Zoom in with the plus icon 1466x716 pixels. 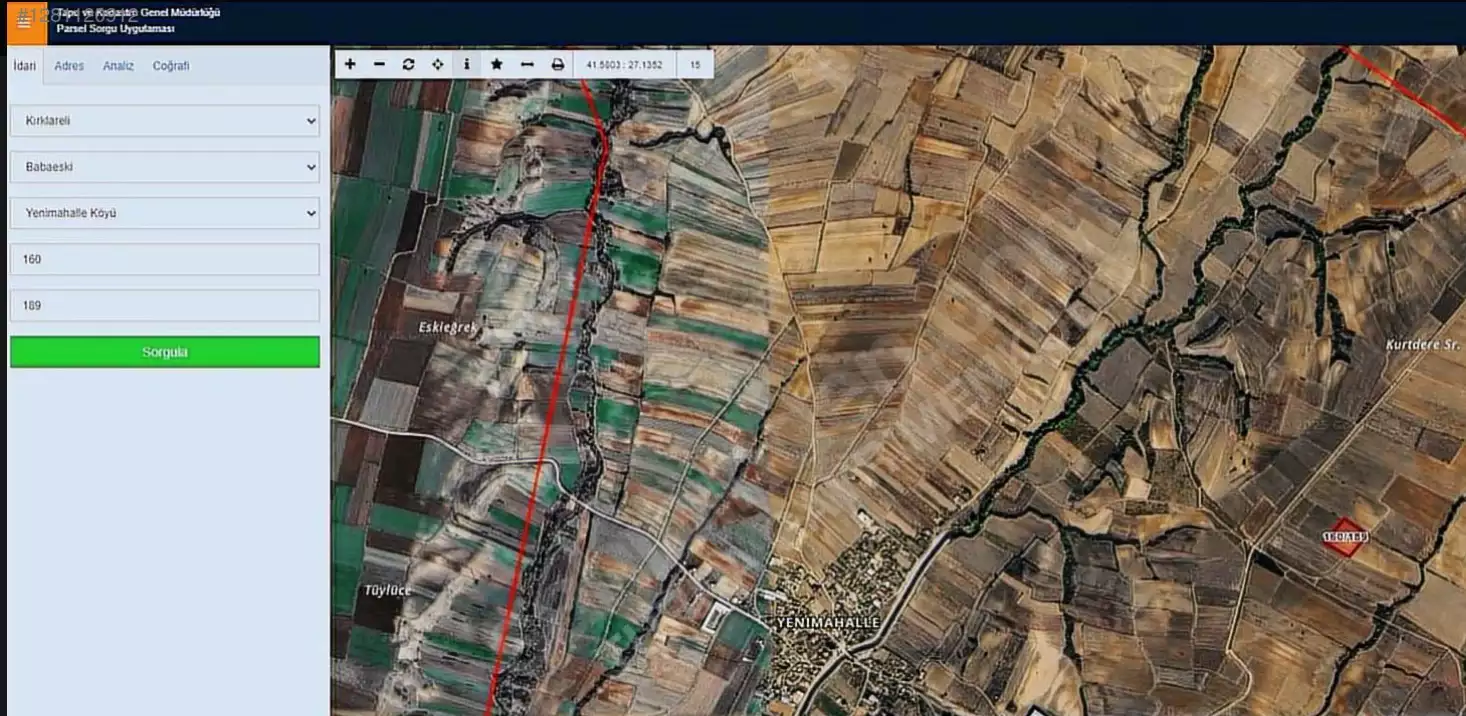[350, 64]
